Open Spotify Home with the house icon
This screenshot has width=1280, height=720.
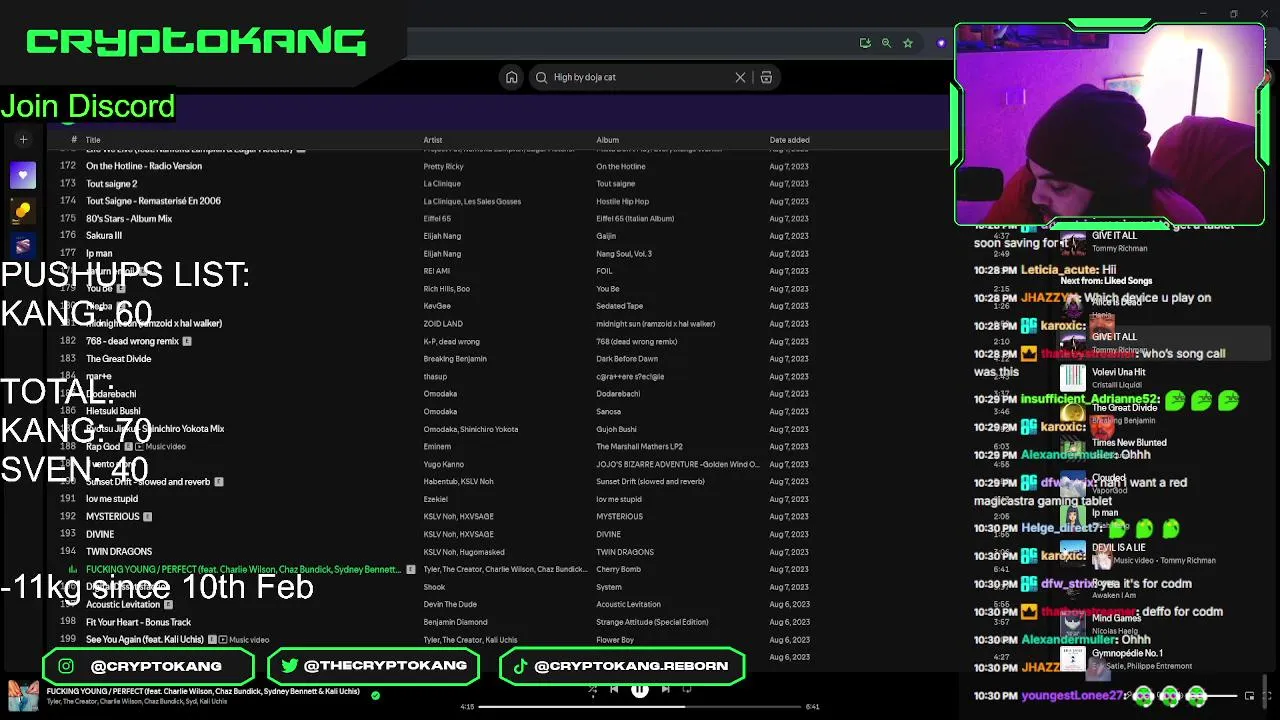click(511, 77)
